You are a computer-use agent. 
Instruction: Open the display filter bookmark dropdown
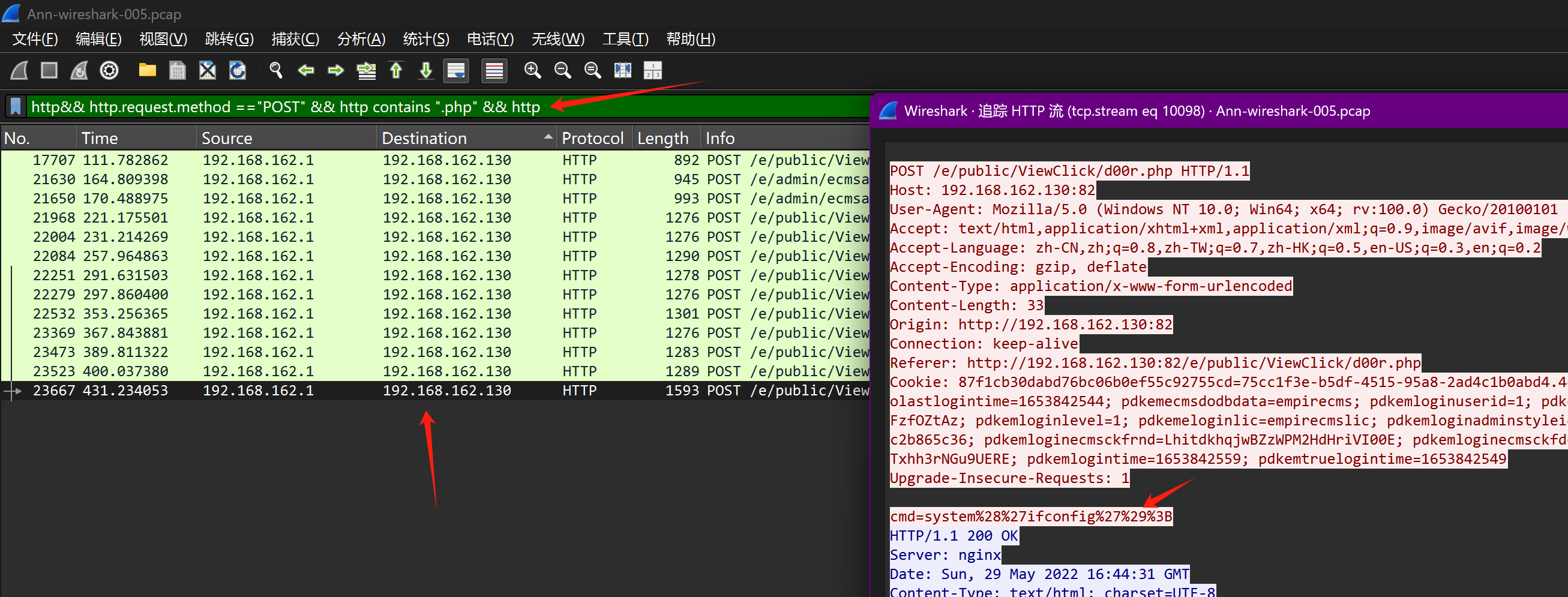tap(16, 107)
